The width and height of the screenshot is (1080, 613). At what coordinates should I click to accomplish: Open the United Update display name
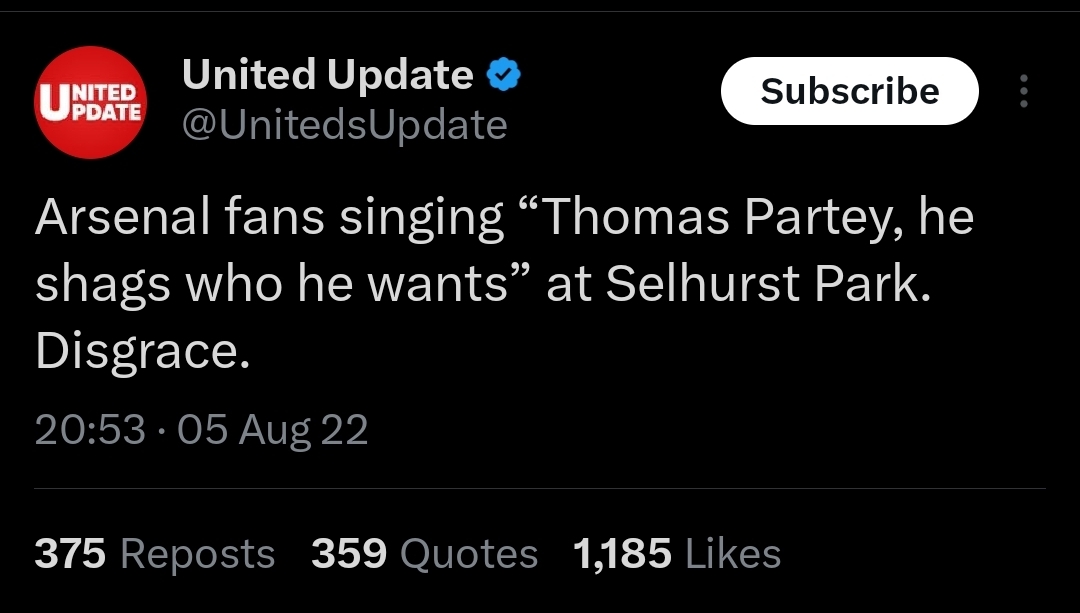point(327,74)
